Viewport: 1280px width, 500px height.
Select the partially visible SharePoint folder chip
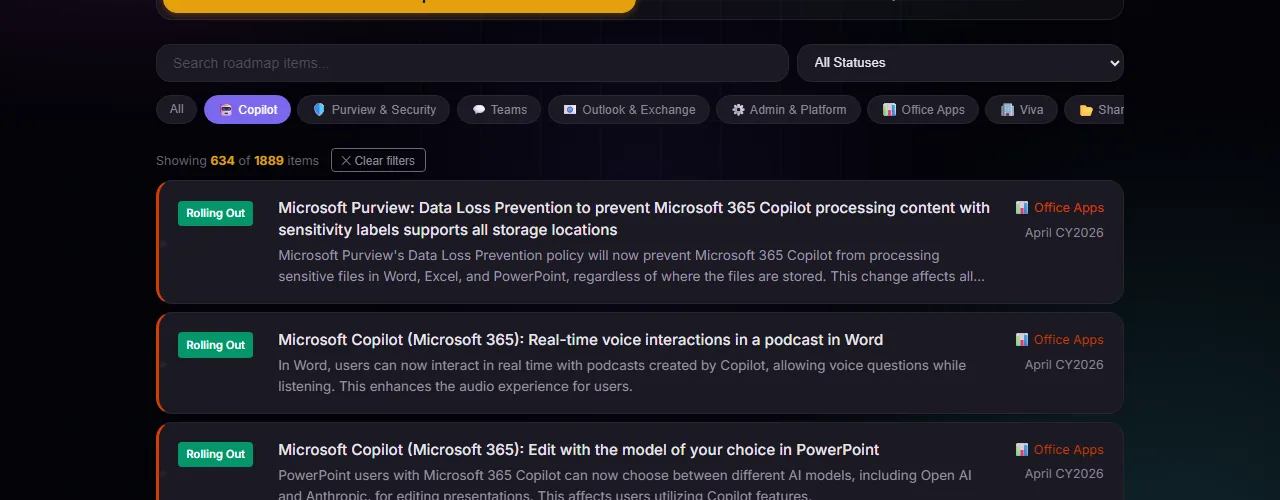click(x=1098, y=110)
